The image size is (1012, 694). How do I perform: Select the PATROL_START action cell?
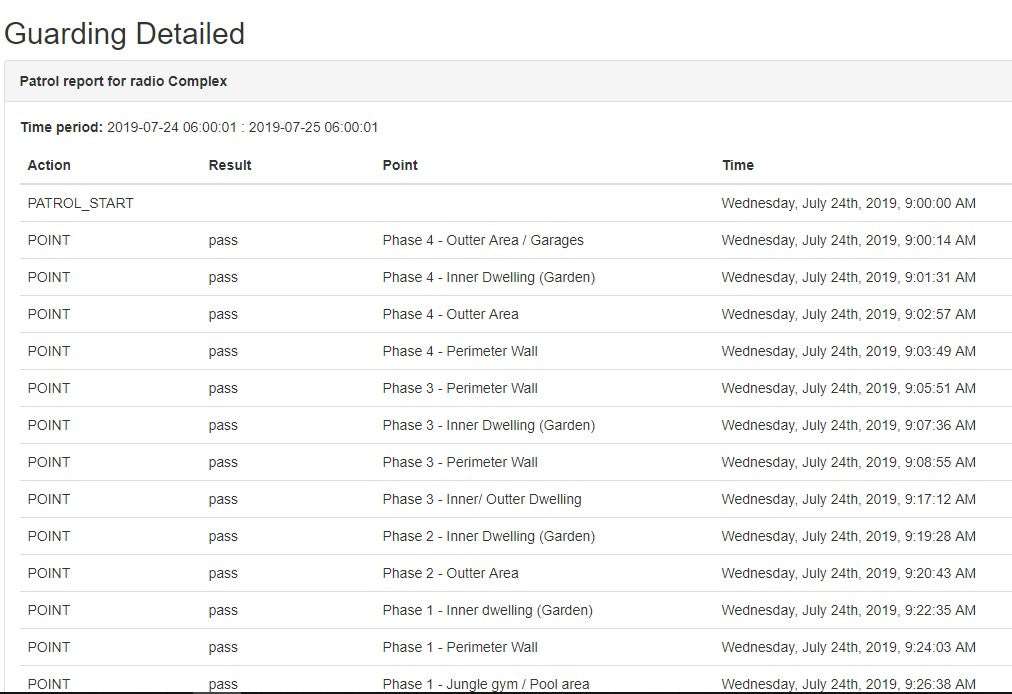[x=80, y=203]
